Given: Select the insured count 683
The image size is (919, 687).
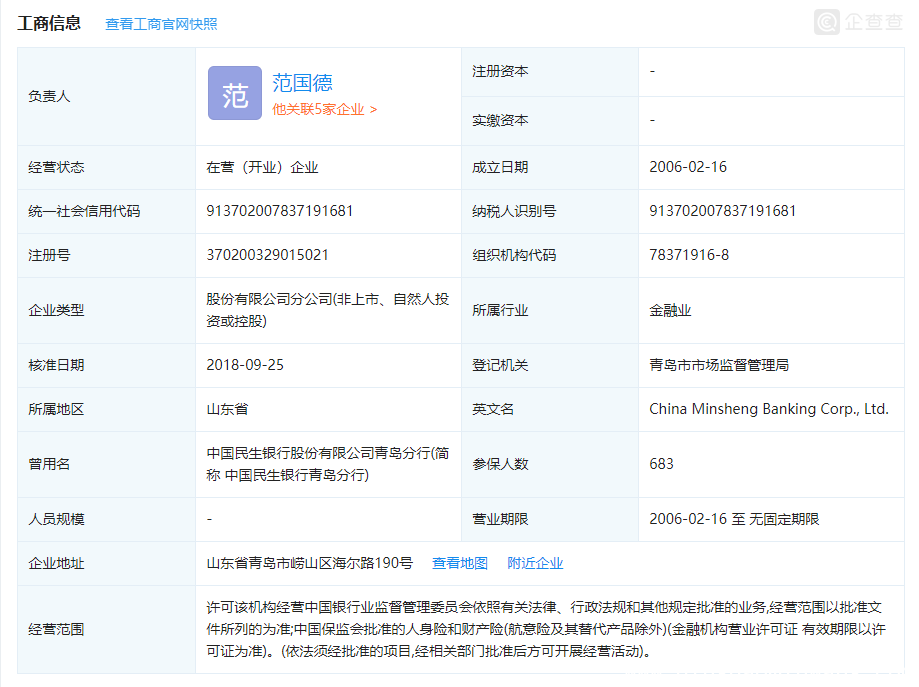Looking at the screenshot, I should (662, 464).
